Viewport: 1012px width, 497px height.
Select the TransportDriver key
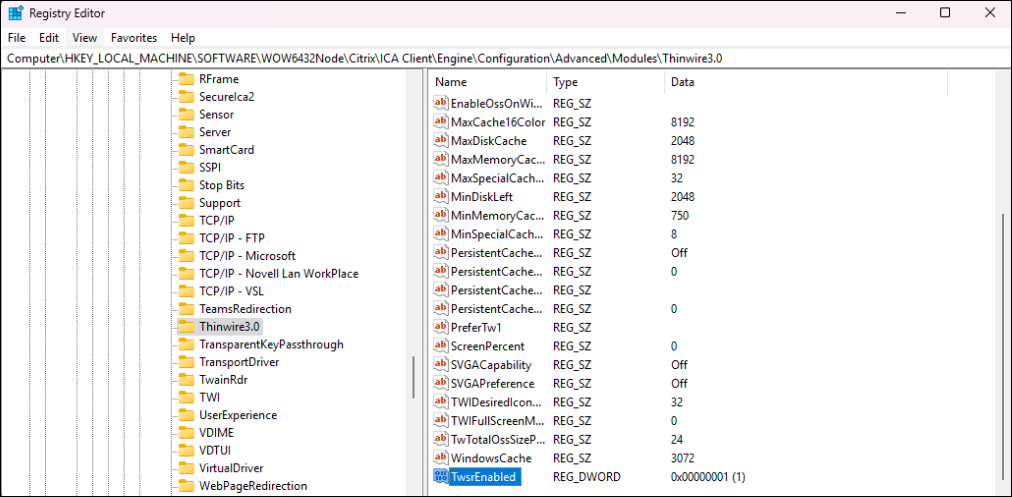[x=239, y=362]
